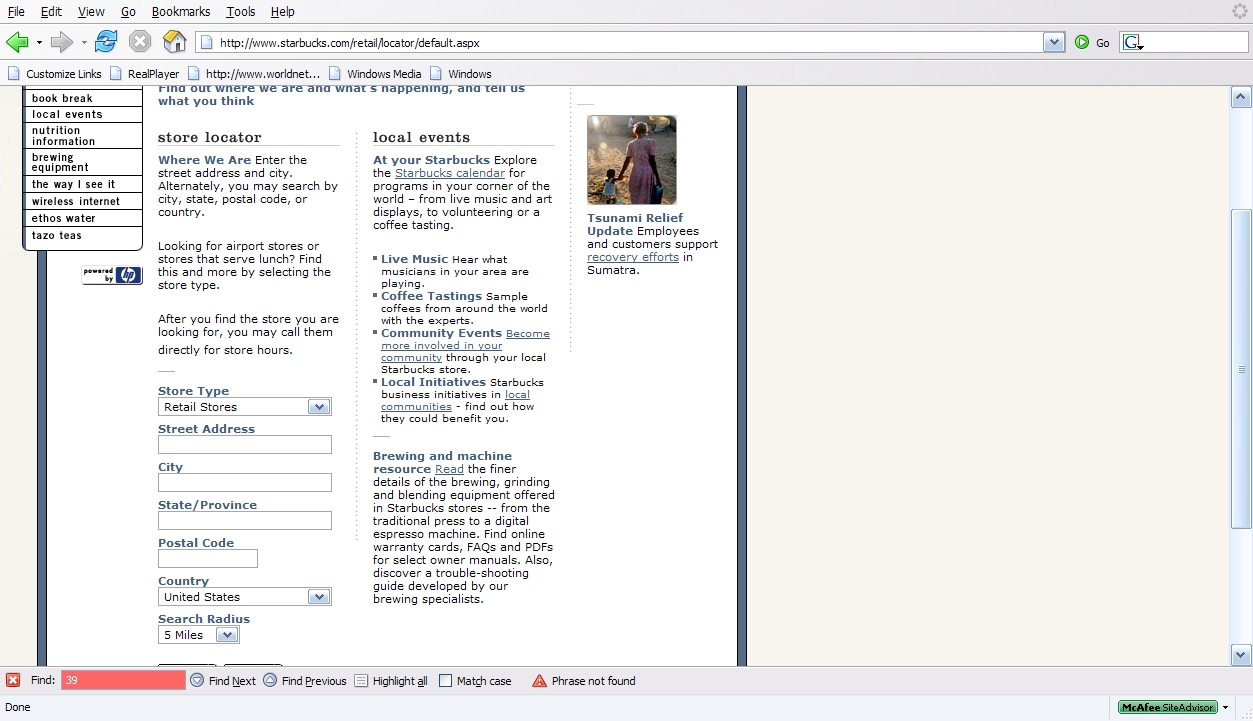The image size is (1253, 721).
Task: Open the McAfee SiteAdvisor dropdown arrow
Action: [1226, 708]
